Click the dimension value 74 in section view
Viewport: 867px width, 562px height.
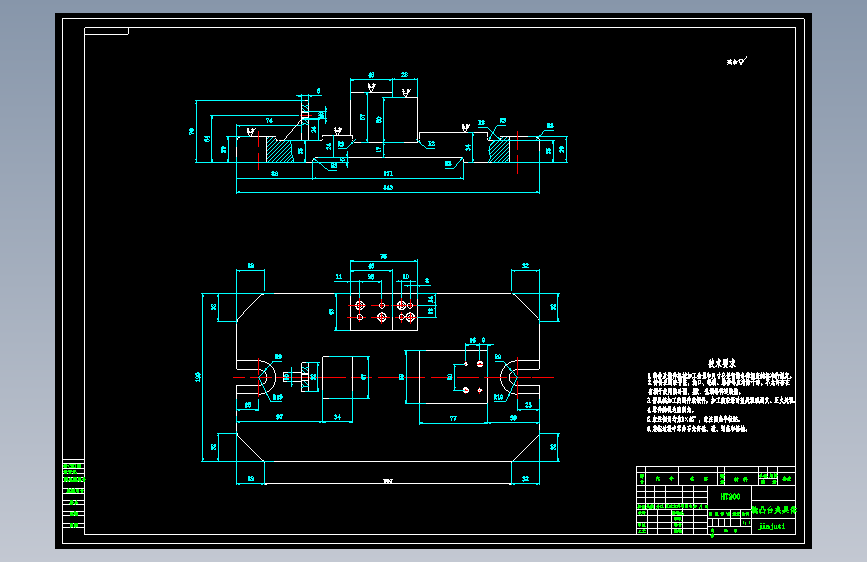pyautogui.click(x=269, y=121)
